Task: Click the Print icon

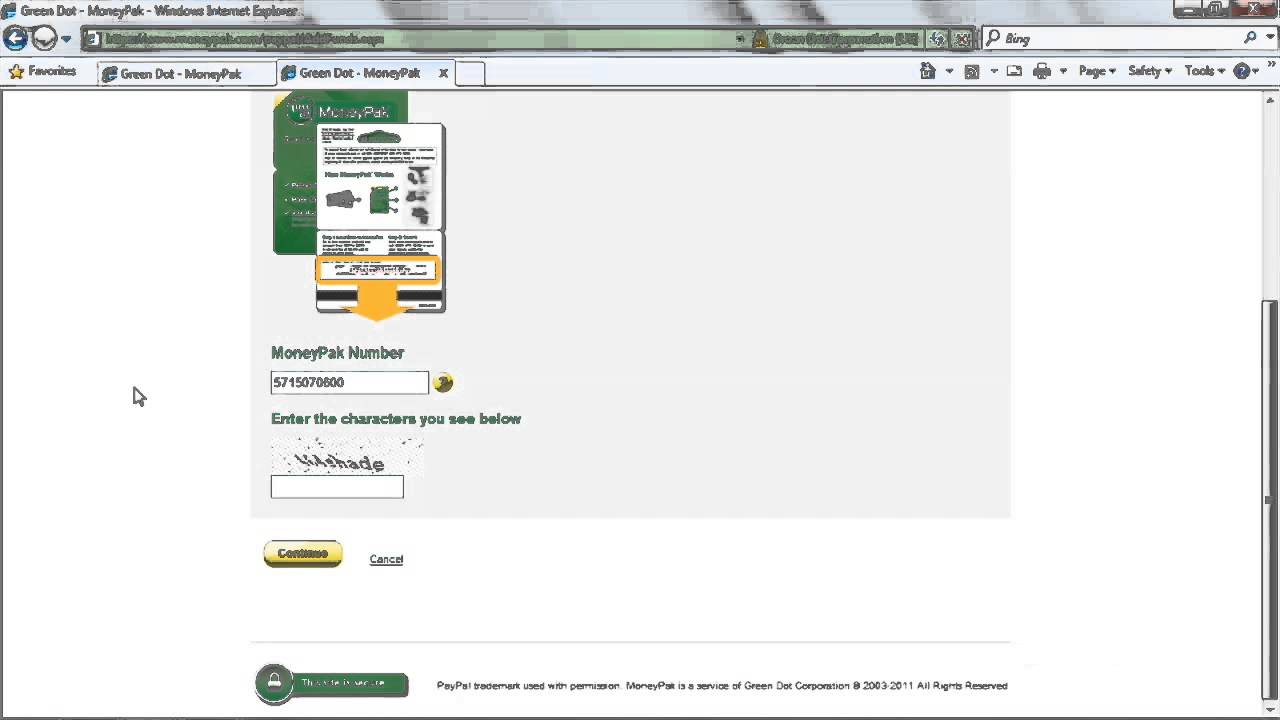Action: (1042, 71)
